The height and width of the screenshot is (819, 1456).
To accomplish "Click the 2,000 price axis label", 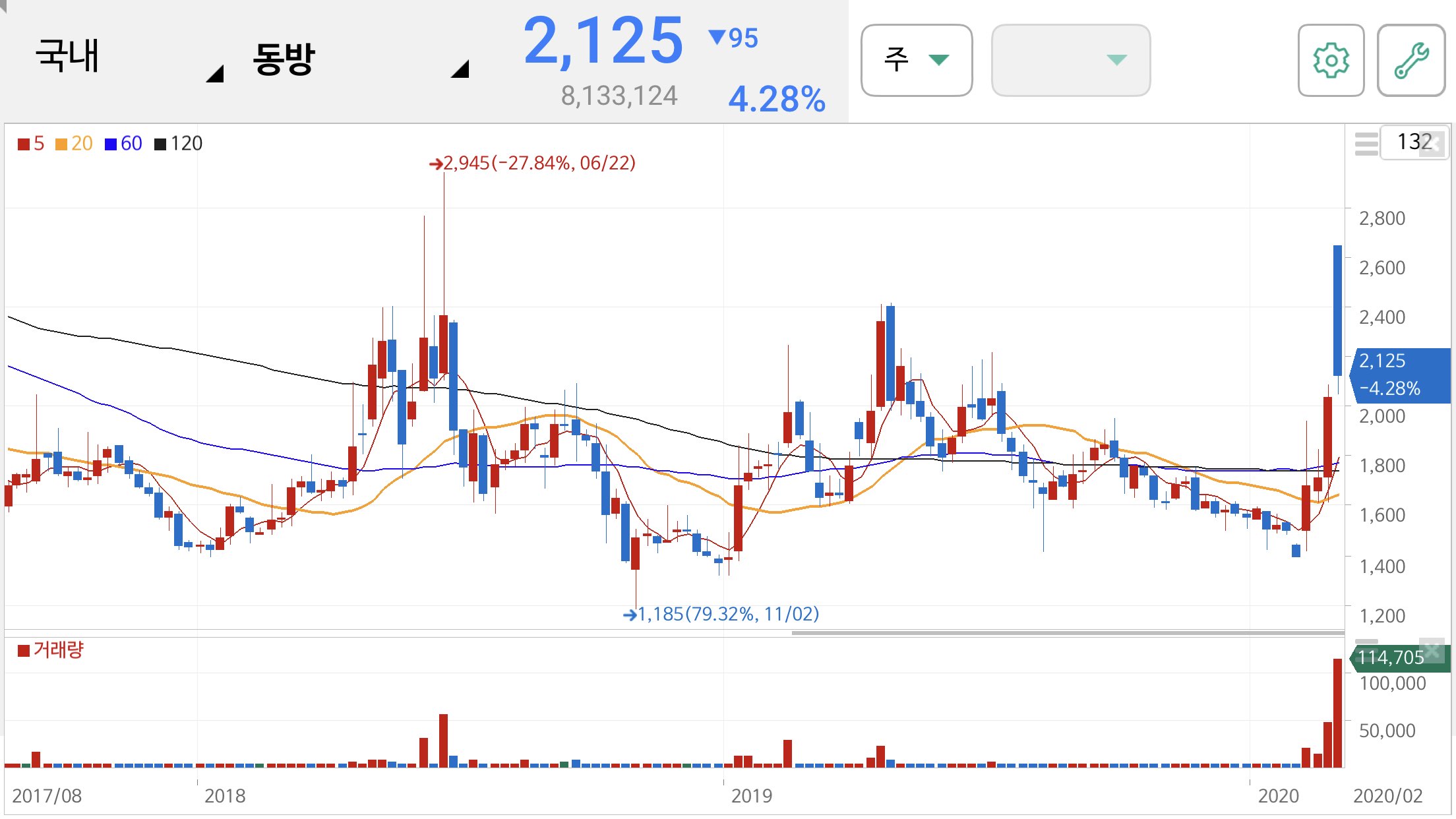I will tap(1382, 416).
